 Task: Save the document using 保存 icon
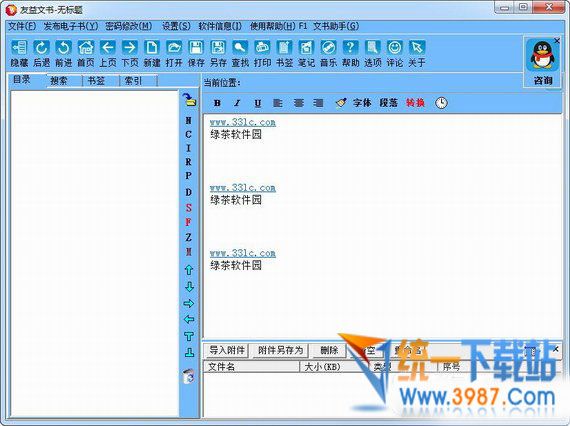coord(196,53)
